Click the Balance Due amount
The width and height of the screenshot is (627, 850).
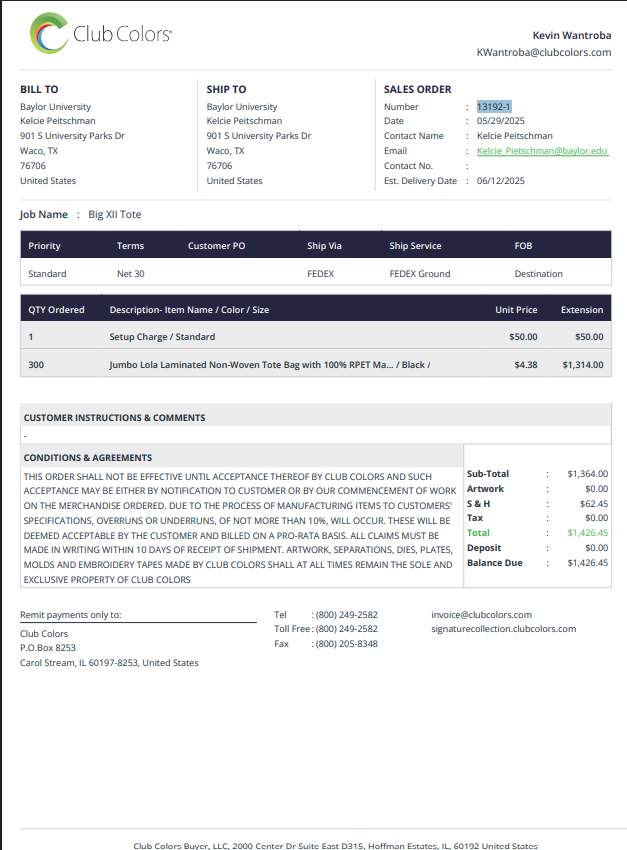[x=587, y=563]
